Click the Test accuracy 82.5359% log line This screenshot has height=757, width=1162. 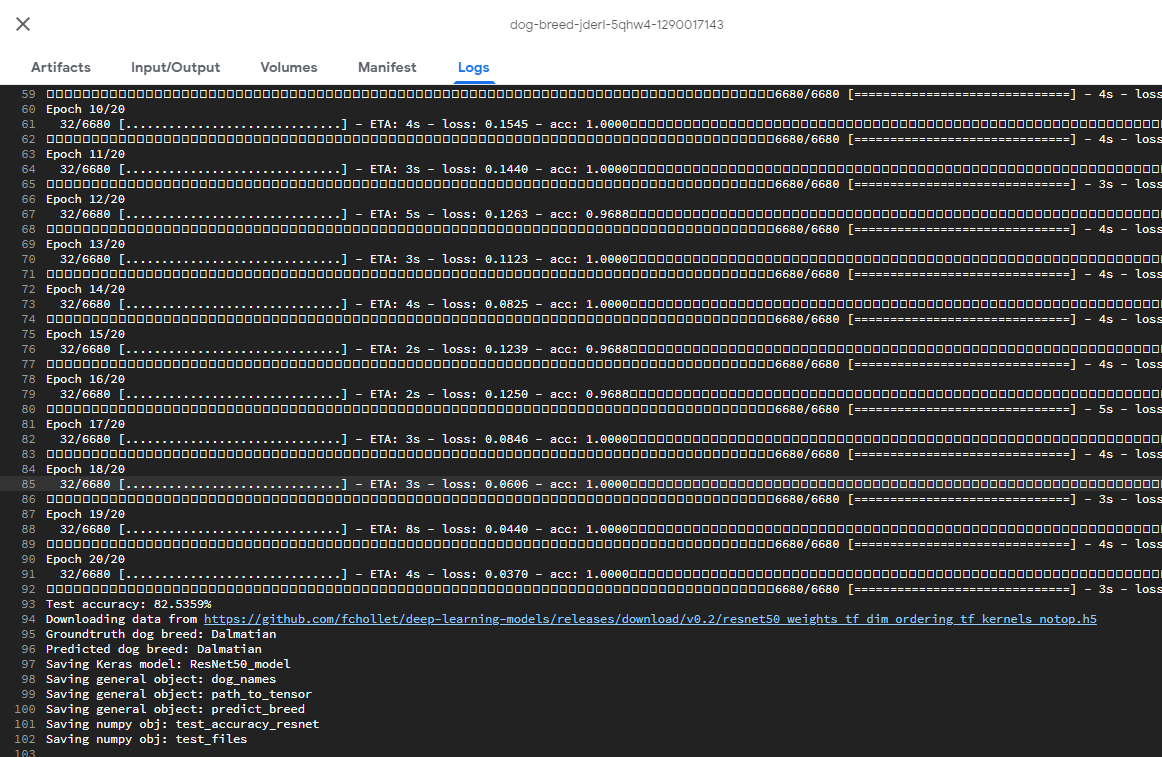(x=128, y=604)
